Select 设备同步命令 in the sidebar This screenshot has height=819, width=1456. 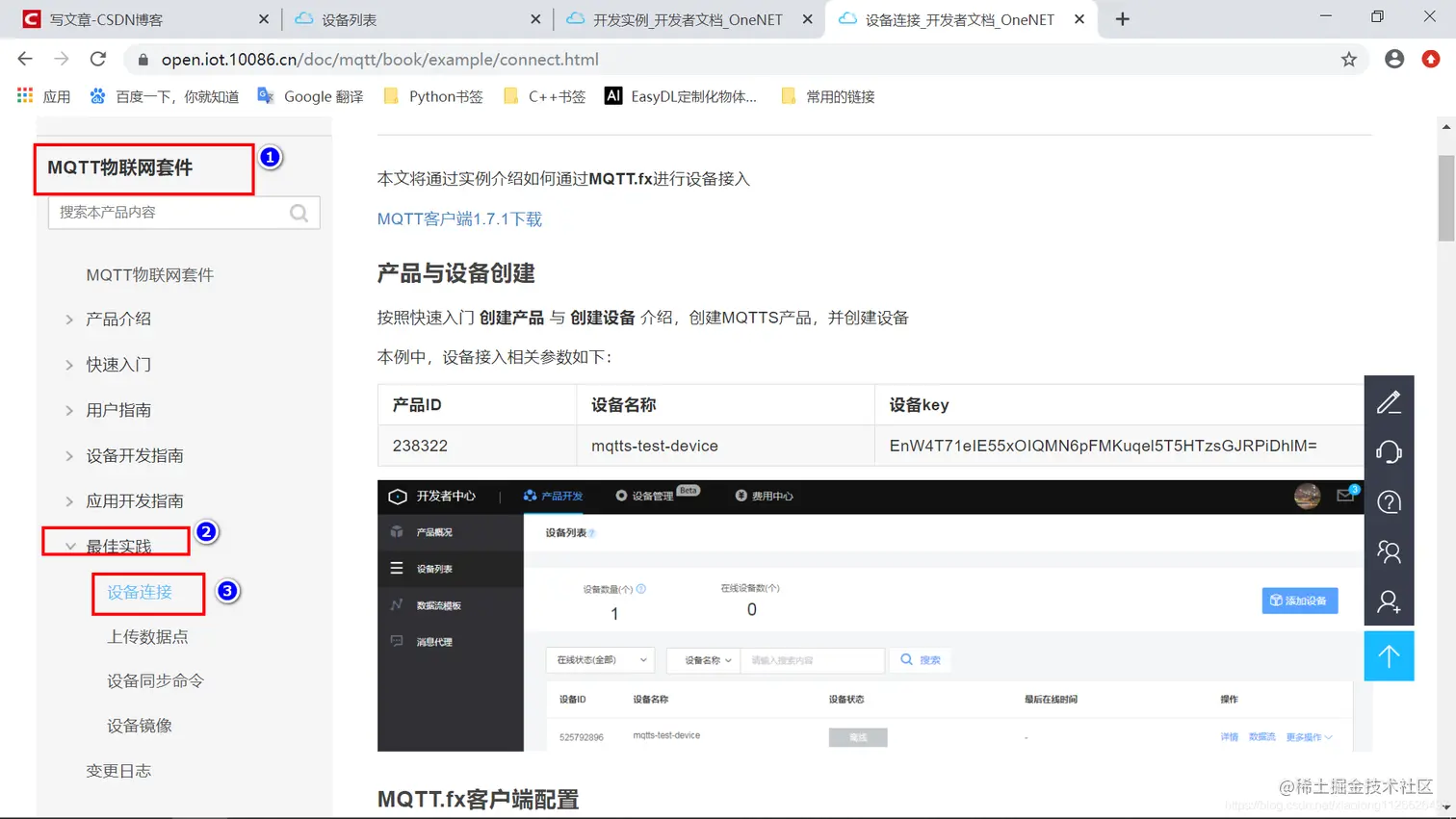pyautogui.click(x=155, y=680)
